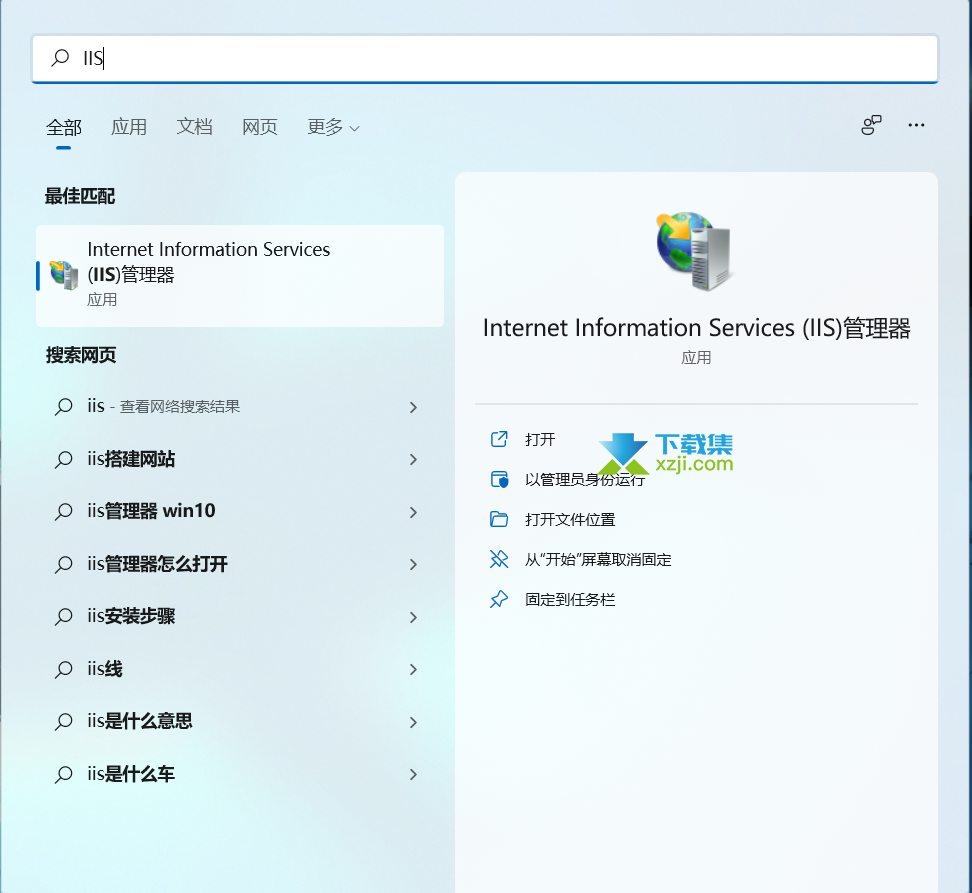Screen dimensions: 972x893
Task: Click search icon next to iis搭建网站
Action: coord(63,459)
